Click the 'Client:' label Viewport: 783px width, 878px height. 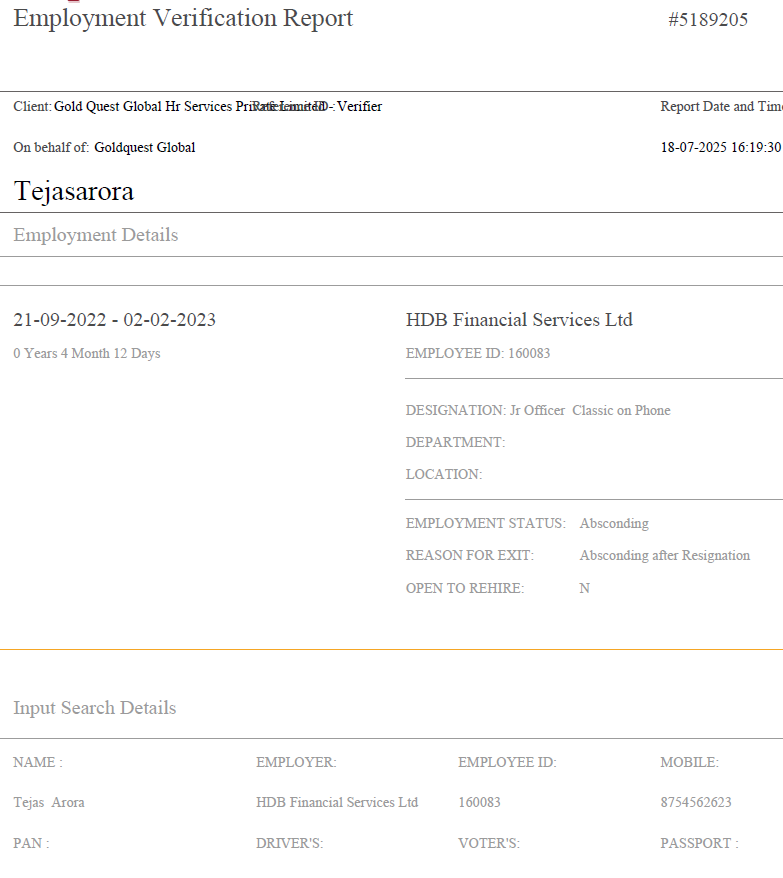coord(32,106)
